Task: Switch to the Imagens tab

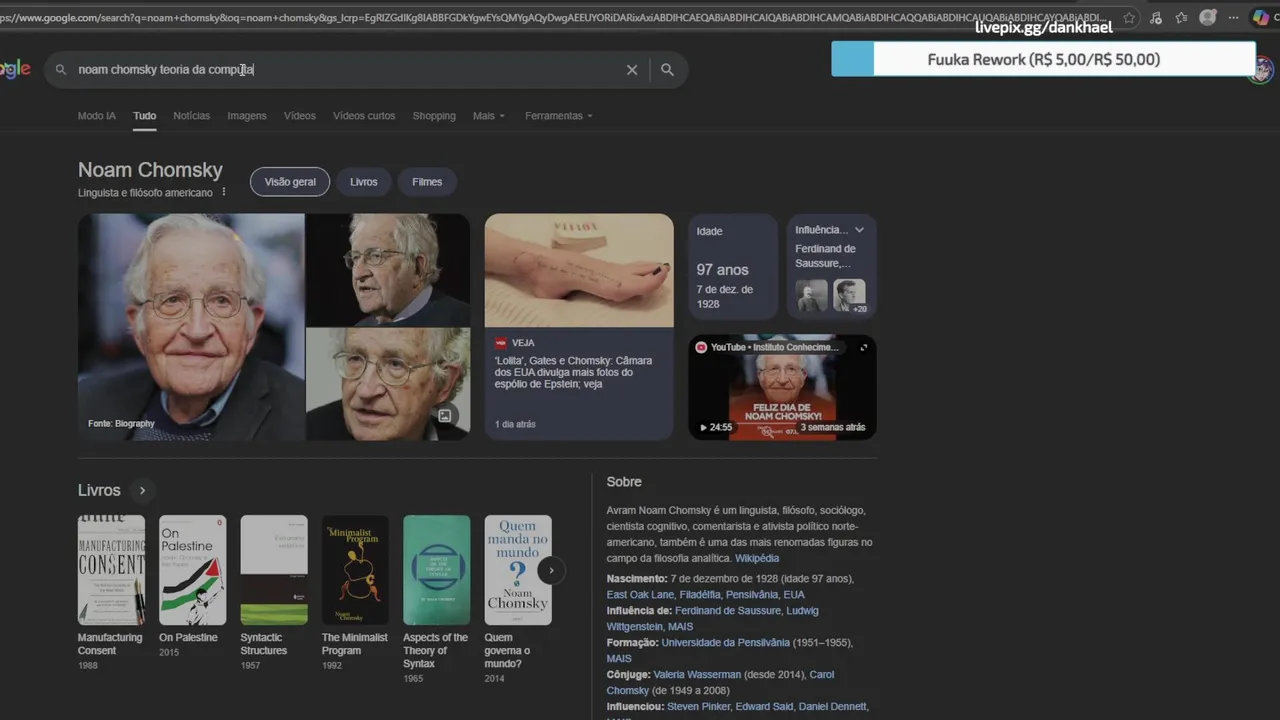Action: coord(247,116)
